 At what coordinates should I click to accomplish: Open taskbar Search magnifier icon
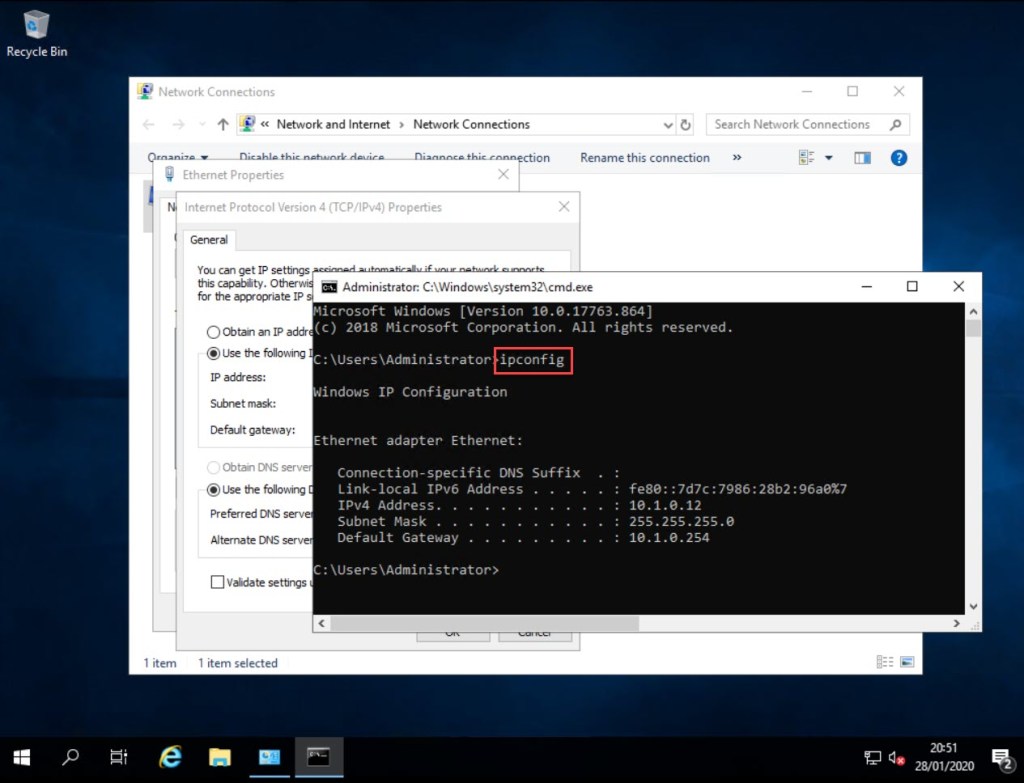[x=70, y=757]
